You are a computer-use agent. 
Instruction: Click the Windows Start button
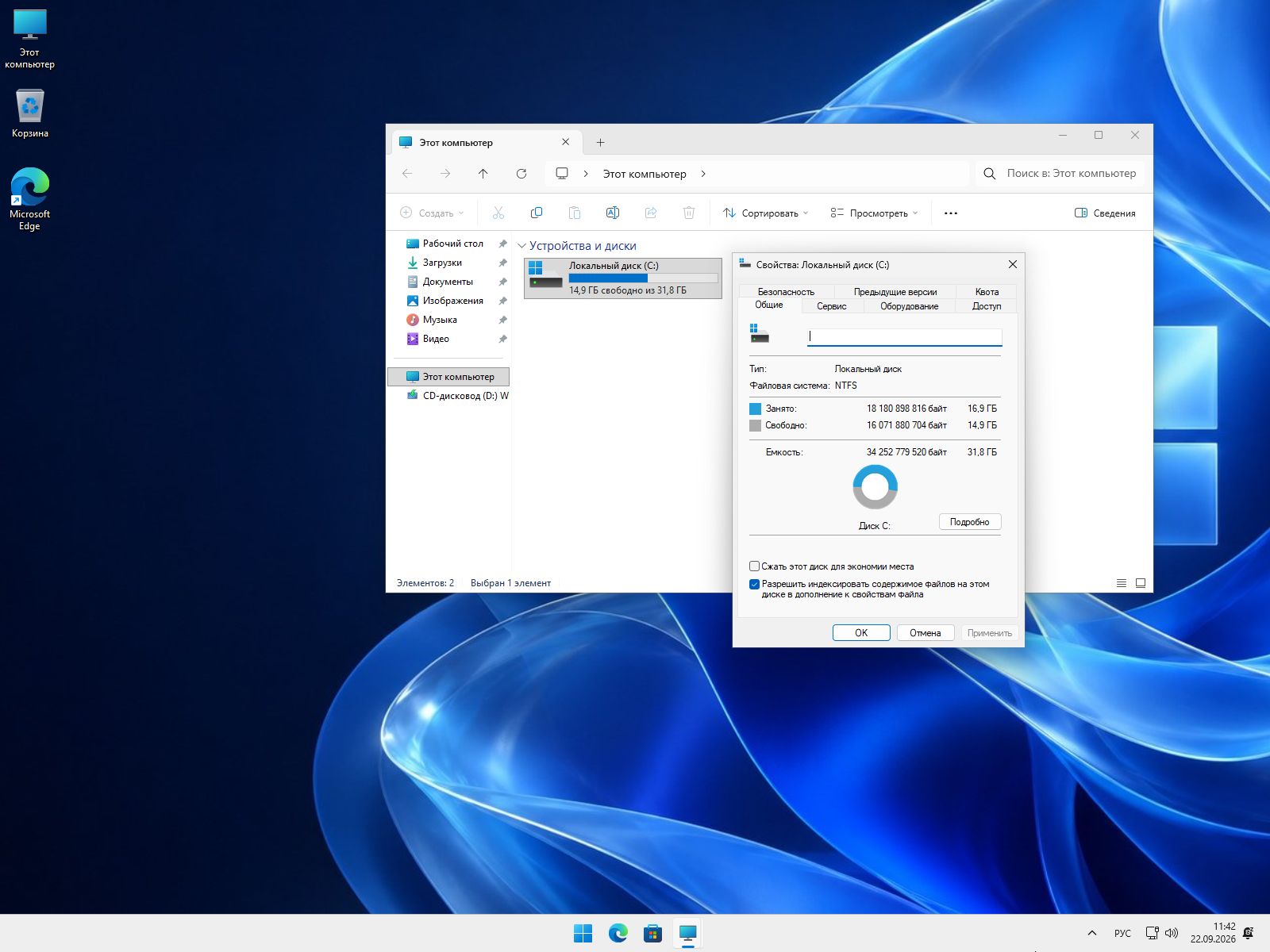pos(583,934)
